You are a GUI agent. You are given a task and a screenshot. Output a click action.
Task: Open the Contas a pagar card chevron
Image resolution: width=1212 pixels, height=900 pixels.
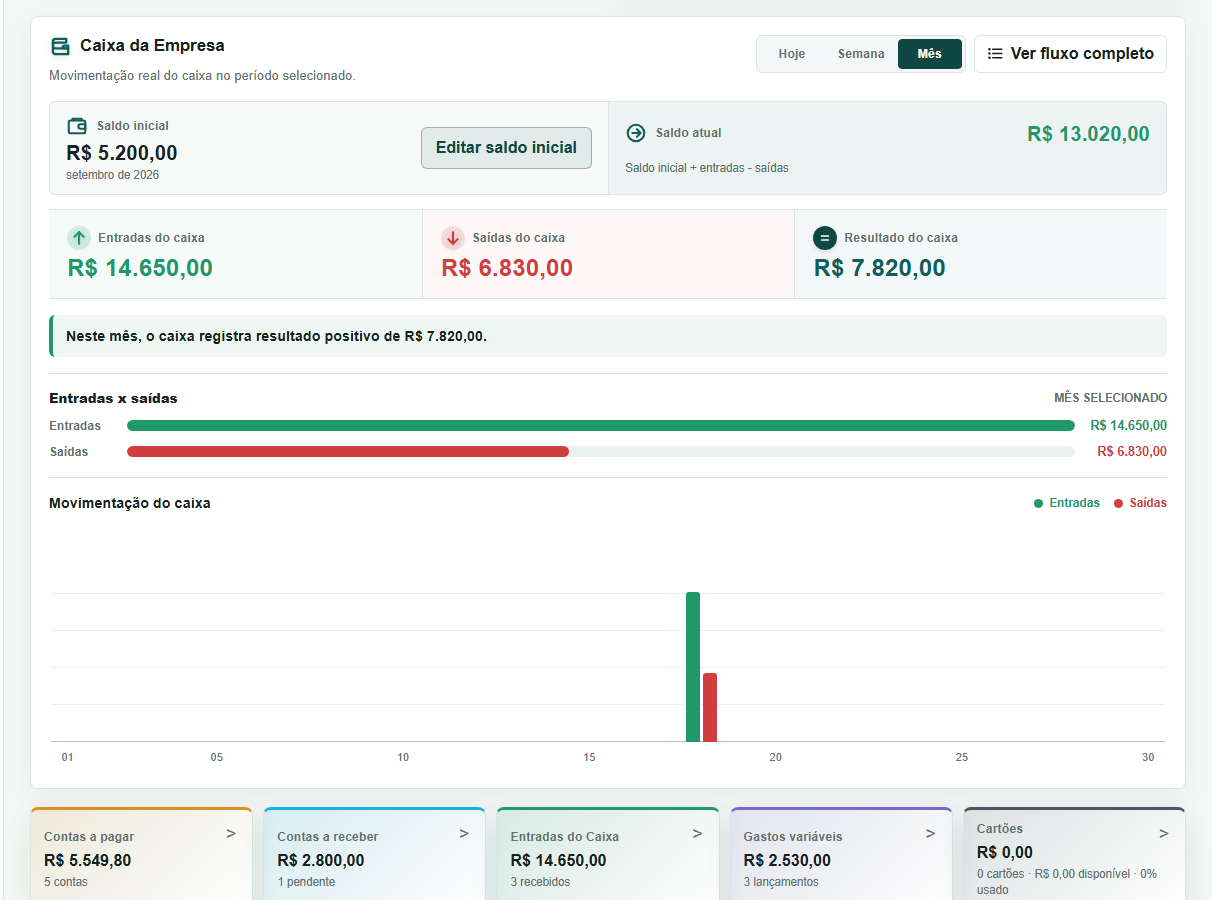(231, 833)
